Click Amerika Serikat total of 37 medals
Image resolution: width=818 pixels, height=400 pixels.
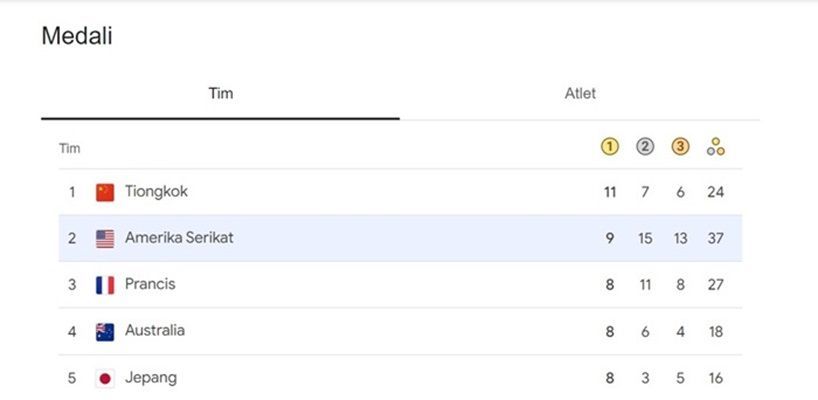(716, 238)
